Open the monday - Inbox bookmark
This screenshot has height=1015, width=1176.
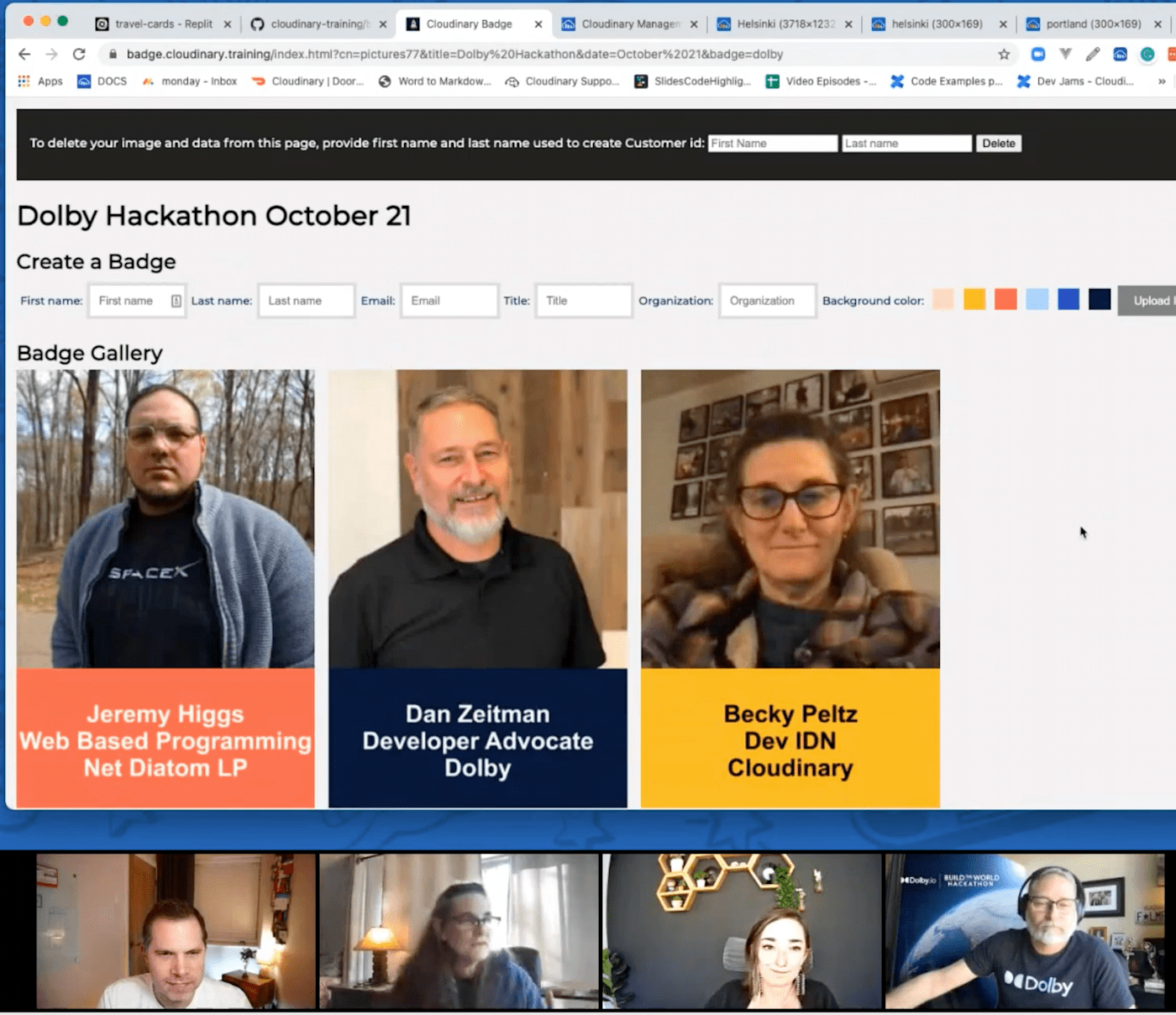point(189,82)
